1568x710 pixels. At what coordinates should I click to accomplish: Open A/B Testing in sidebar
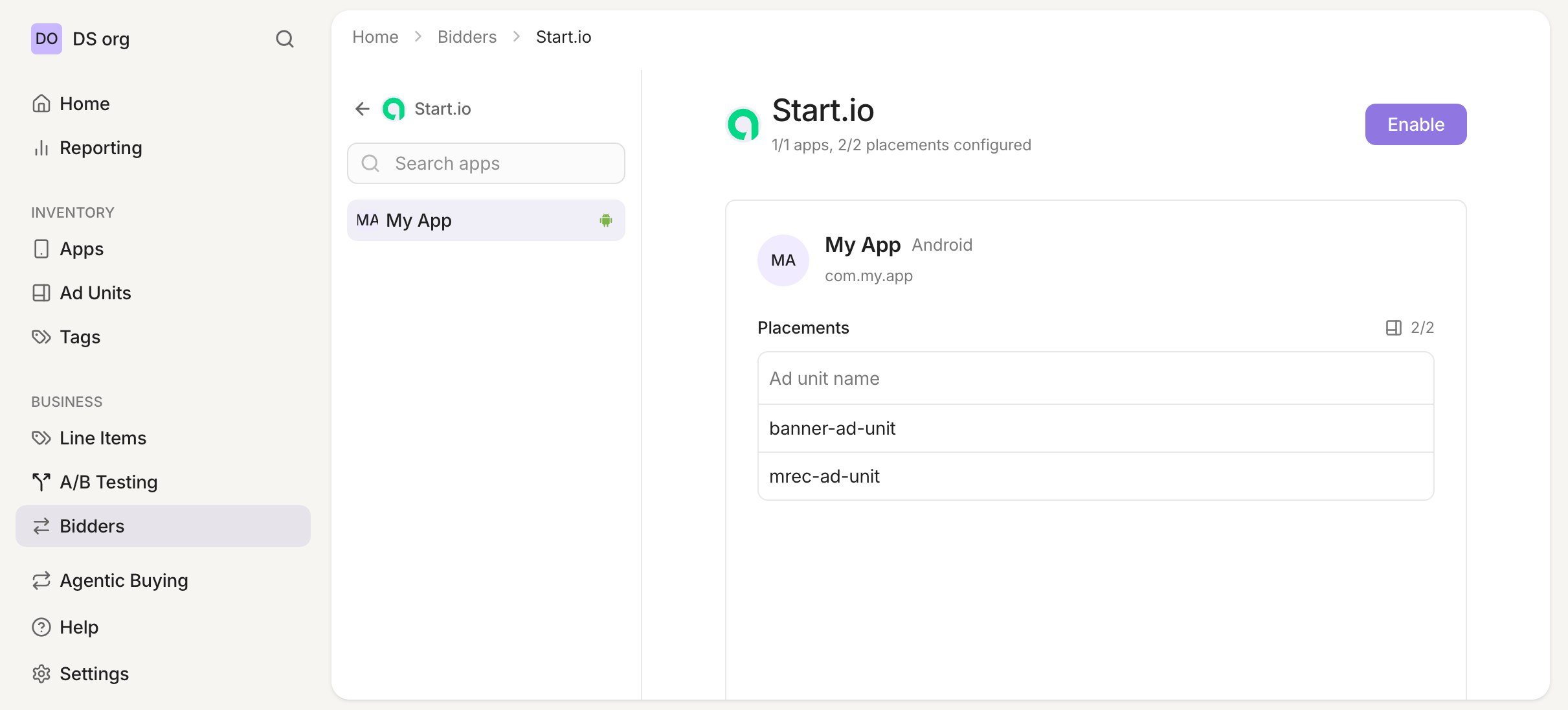163,482
